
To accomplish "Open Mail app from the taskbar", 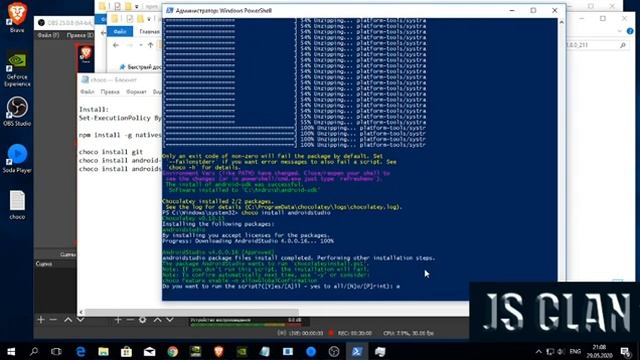I will click(149, 351).
